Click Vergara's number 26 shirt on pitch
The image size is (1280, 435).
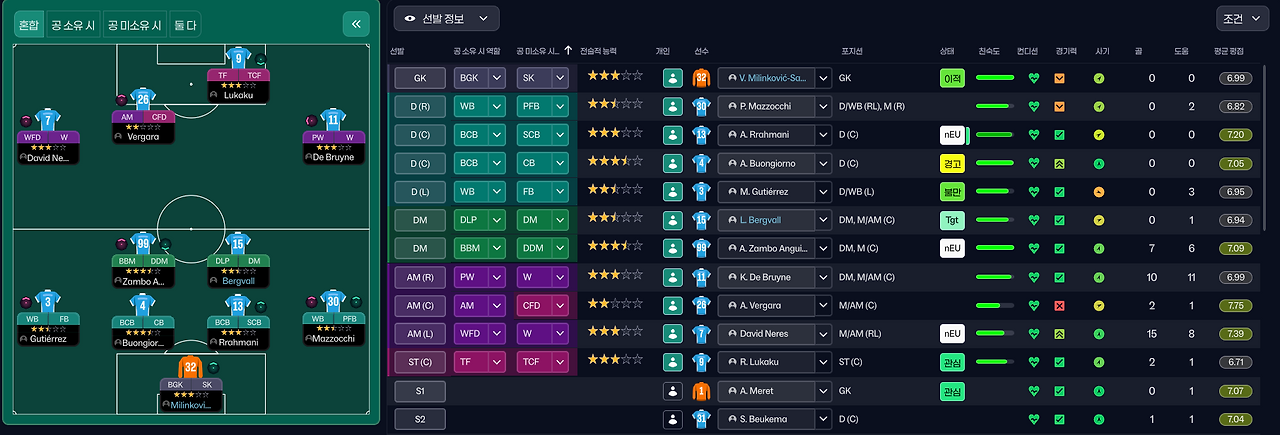[x=143, y=98]
